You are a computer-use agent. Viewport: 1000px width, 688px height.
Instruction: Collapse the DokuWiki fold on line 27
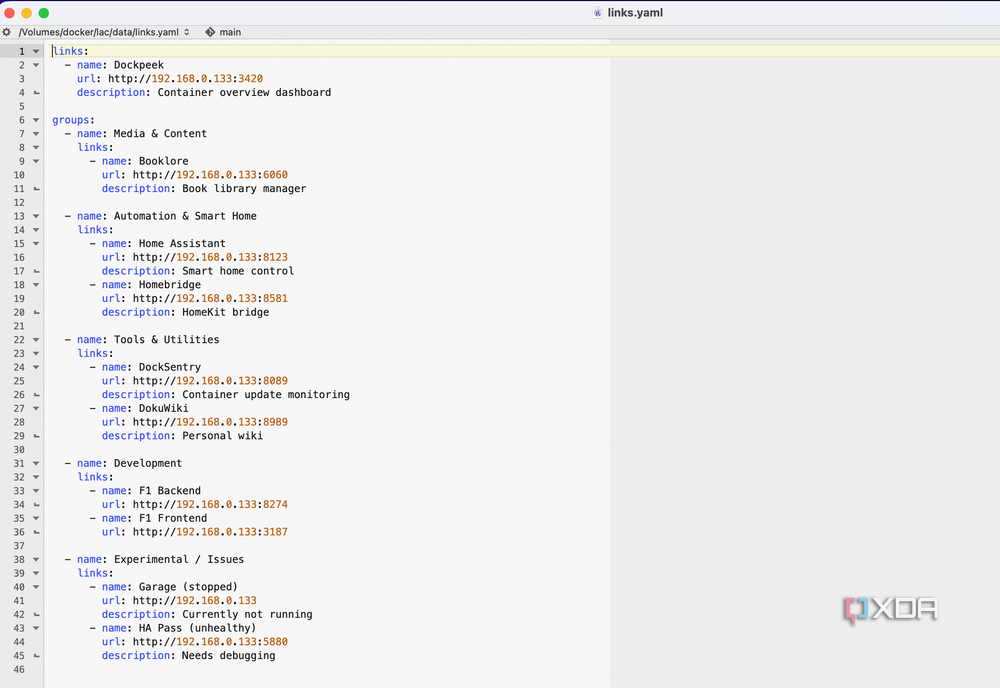(36, 409)
